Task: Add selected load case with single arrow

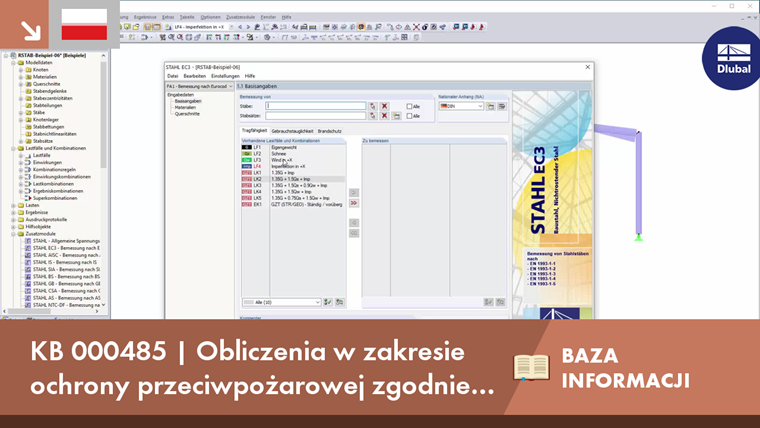Action: [354, 192]
